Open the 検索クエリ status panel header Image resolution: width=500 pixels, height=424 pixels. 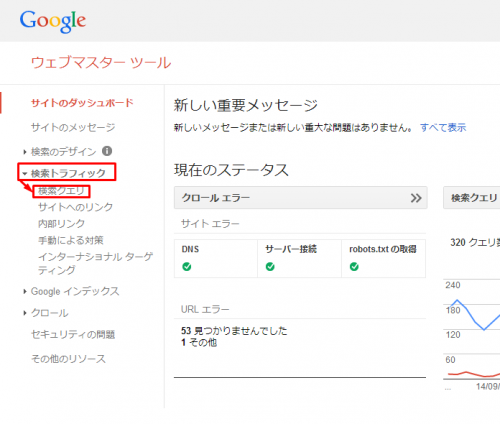[x=472, y=198]
